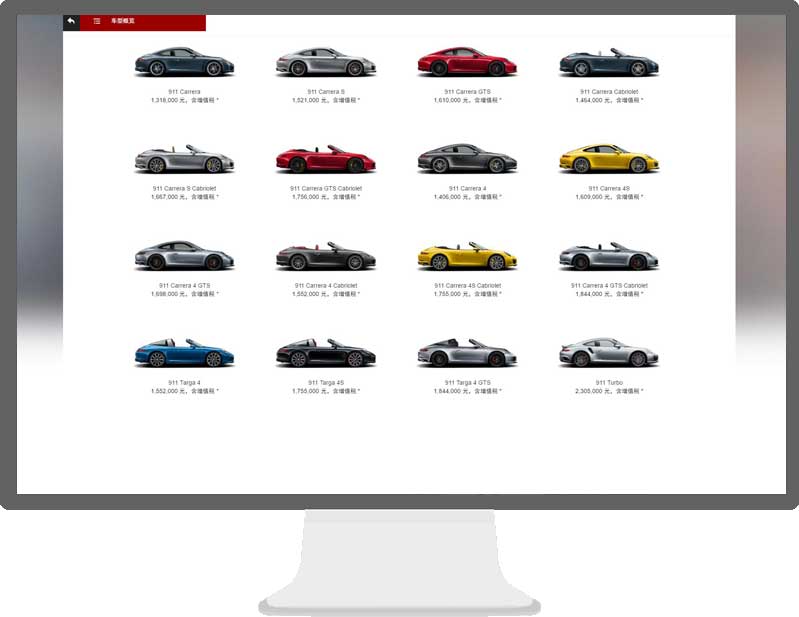
Task: Select the silver 911 Targa 4 GTS image
Action: pos(467,353)
